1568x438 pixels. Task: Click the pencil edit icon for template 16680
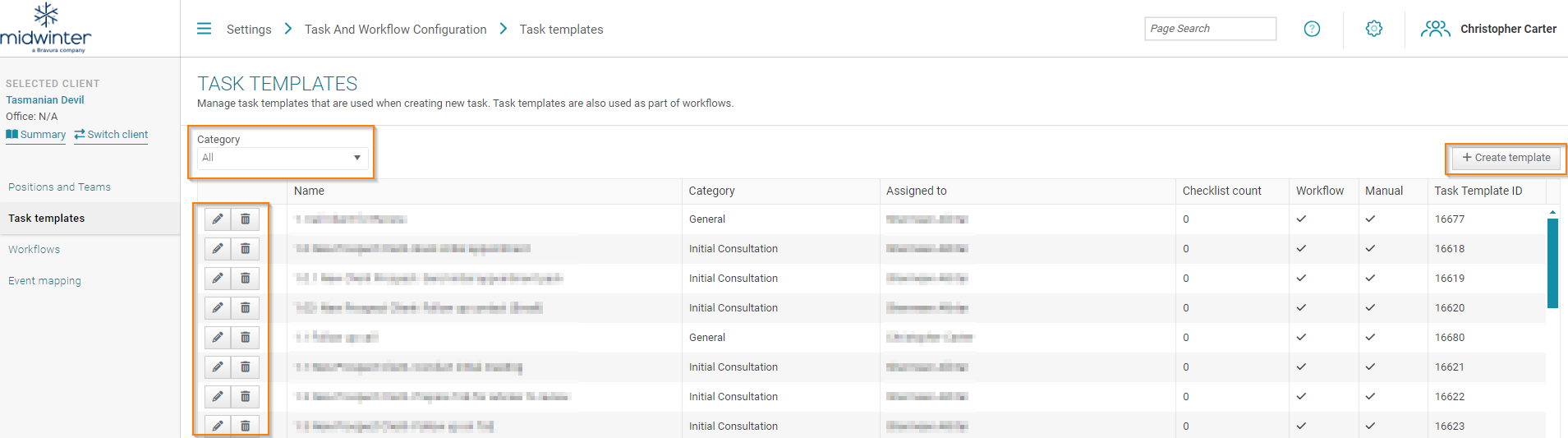(218, 338)
